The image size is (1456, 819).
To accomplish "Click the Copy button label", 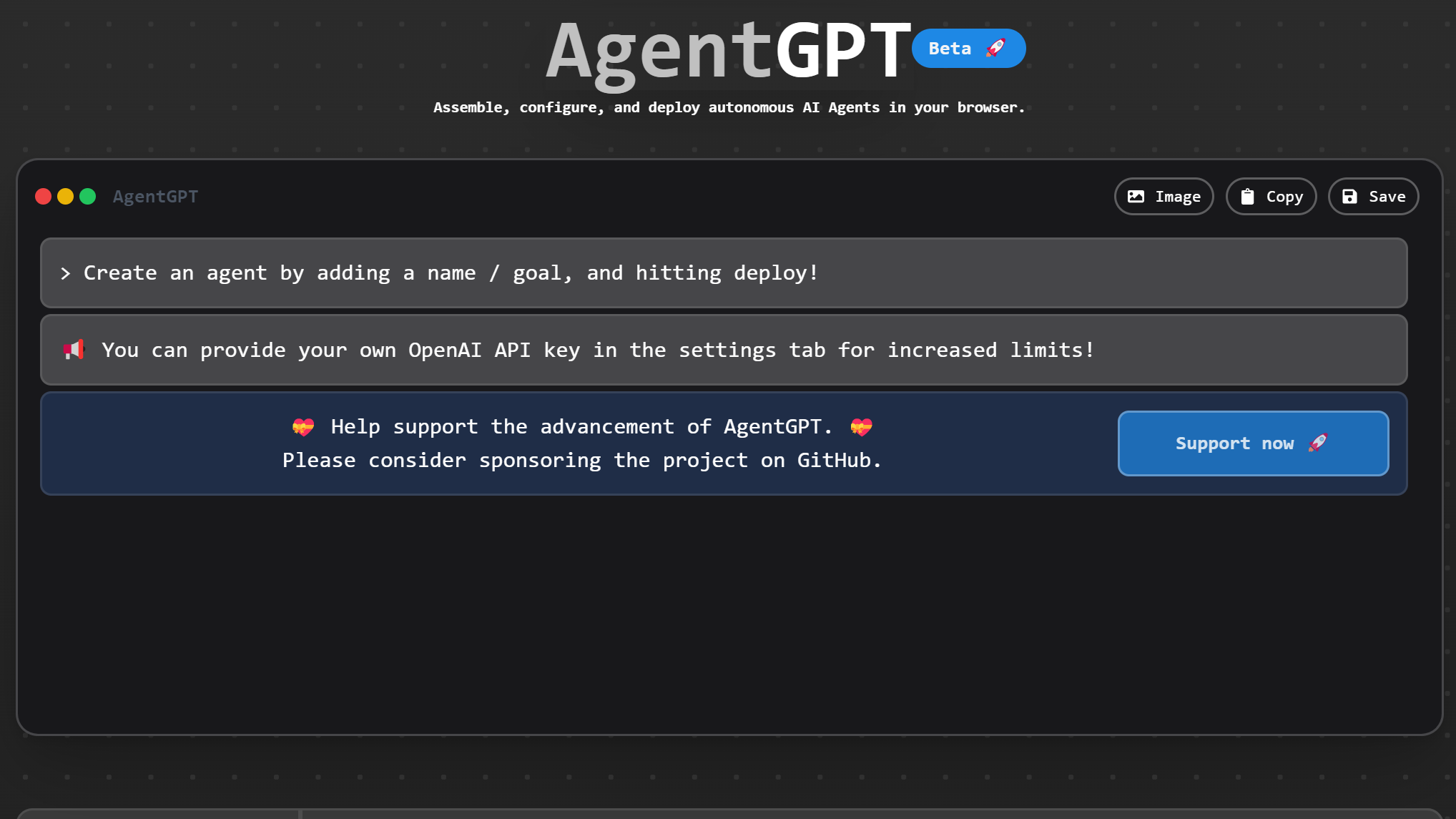I will 1284,197.
